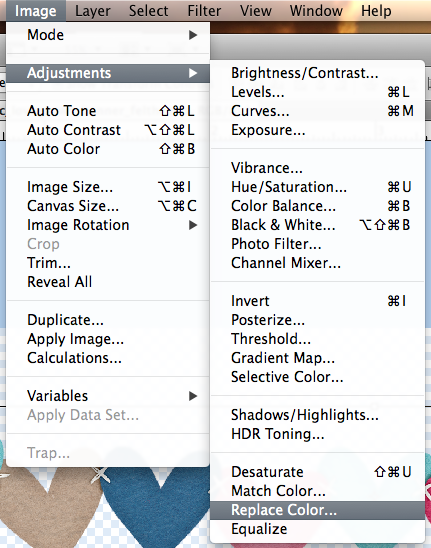431x548 pixels.
Task: Expand the Mode submenu
Action: coord(108,35)
